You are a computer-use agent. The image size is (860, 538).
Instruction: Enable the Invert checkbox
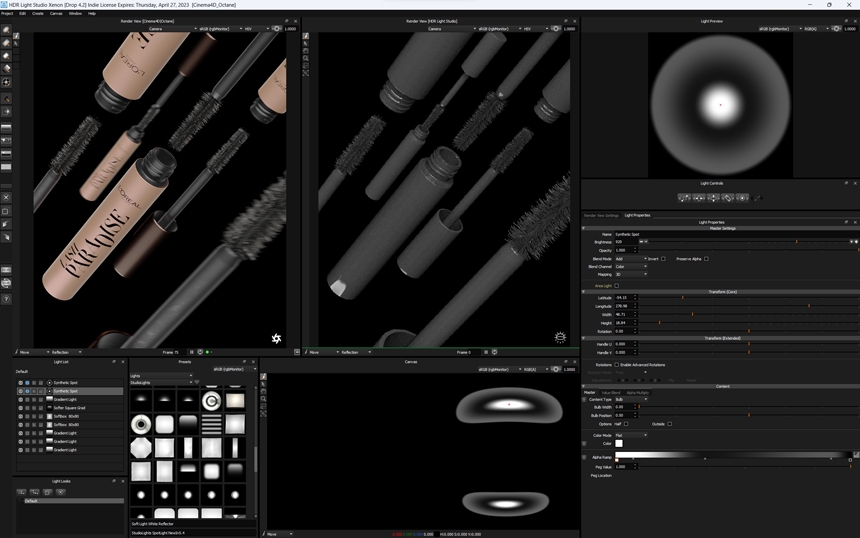click(x=663, y=259)
